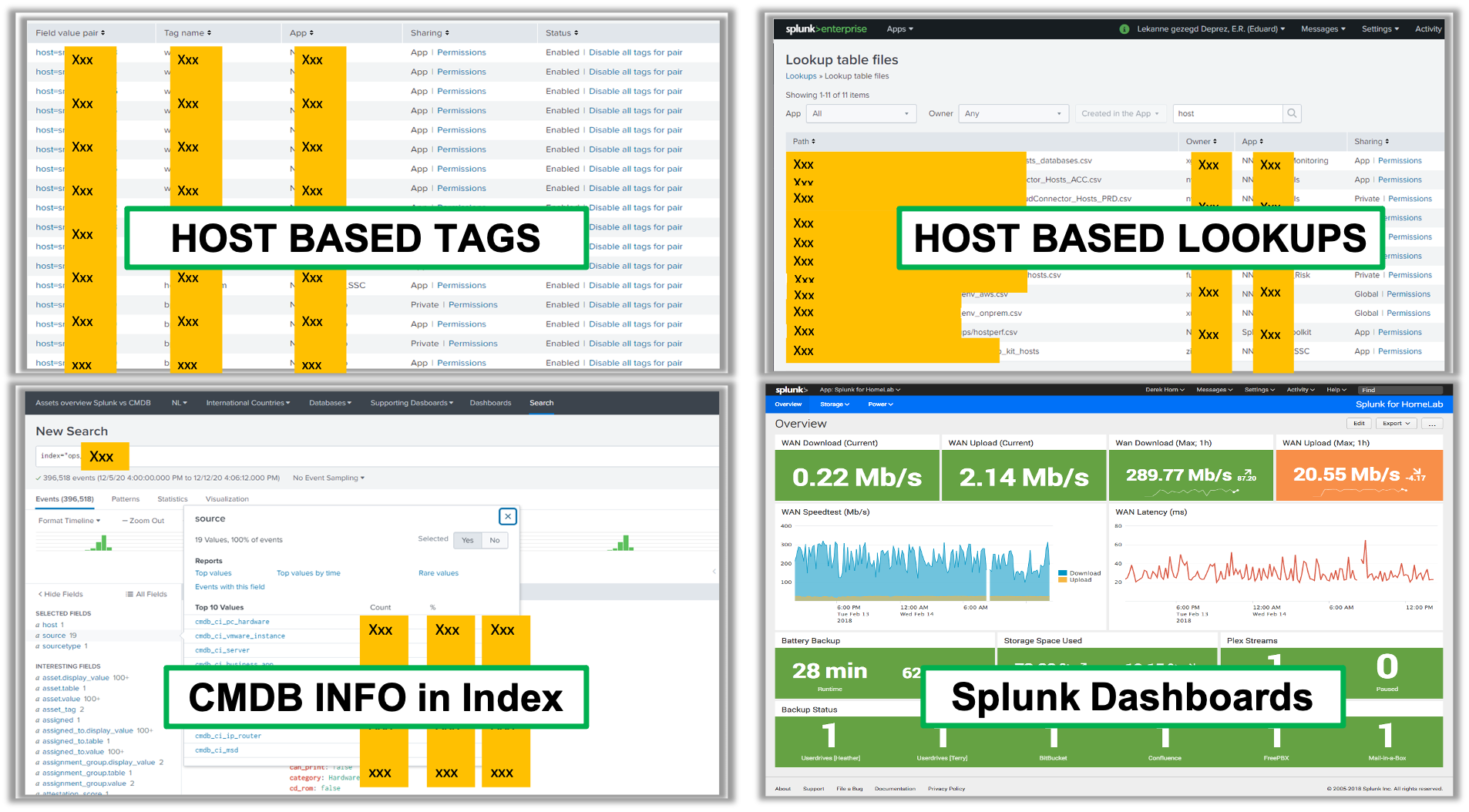
Task: Open the ellipsis more-options button on Overview
Action: [x=1433, y=424]
